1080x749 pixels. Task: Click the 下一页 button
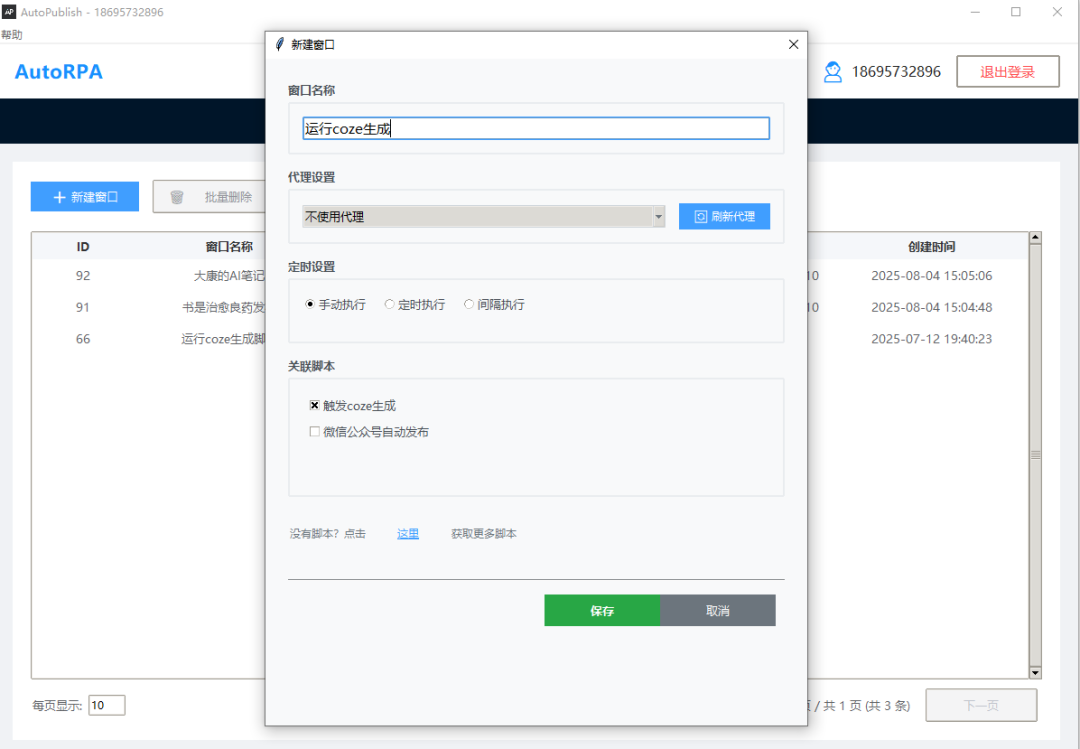click(982, 705)
